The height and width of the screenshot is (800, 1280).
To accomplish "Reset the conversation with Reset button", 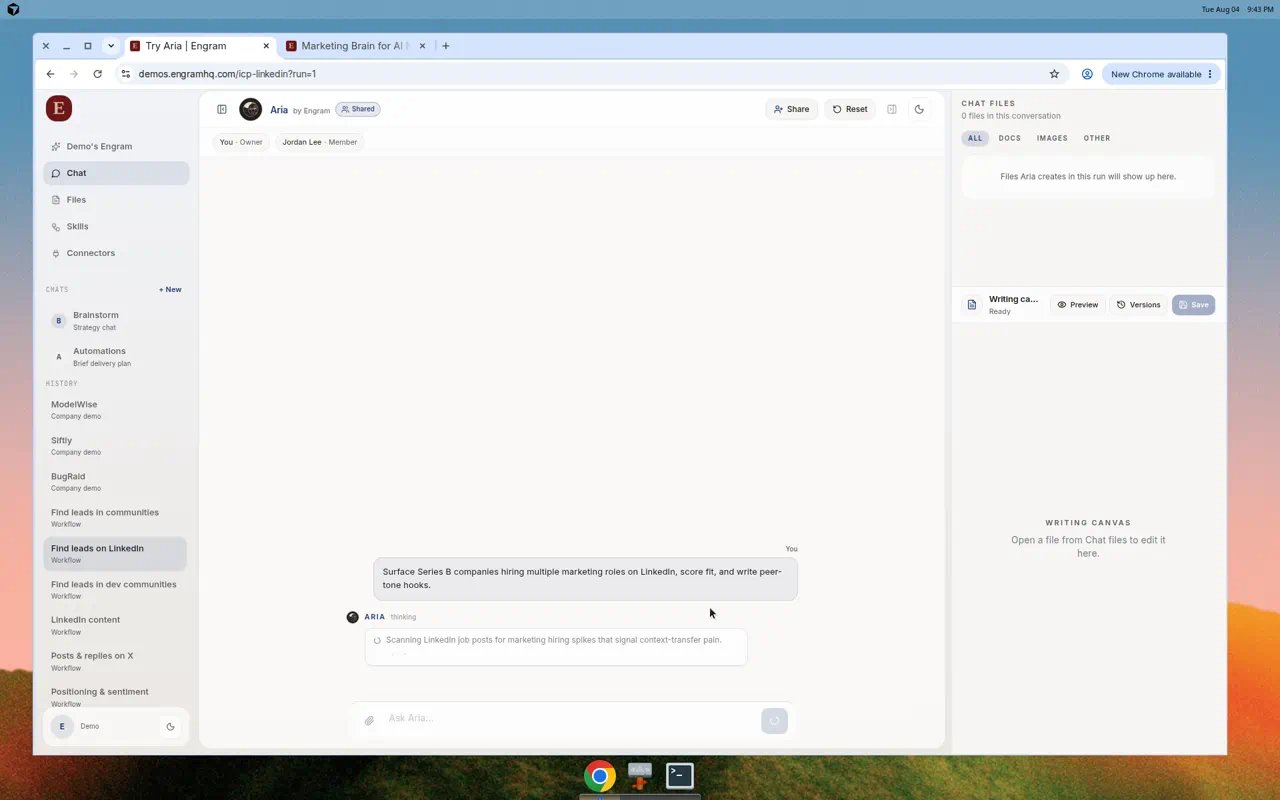I will point(850,109).
